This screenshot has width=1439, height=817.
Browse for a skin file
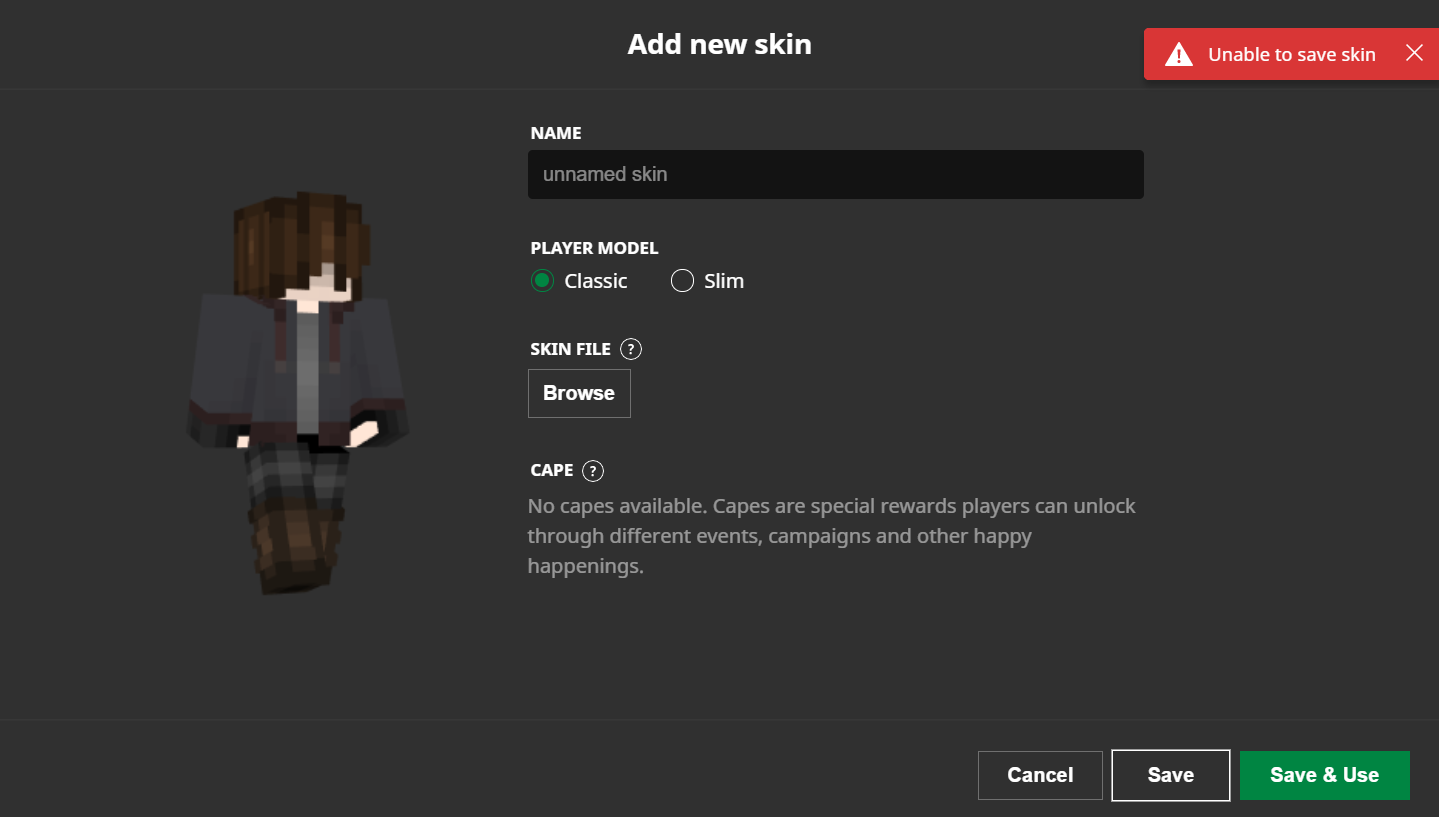[x=579, y=393]
